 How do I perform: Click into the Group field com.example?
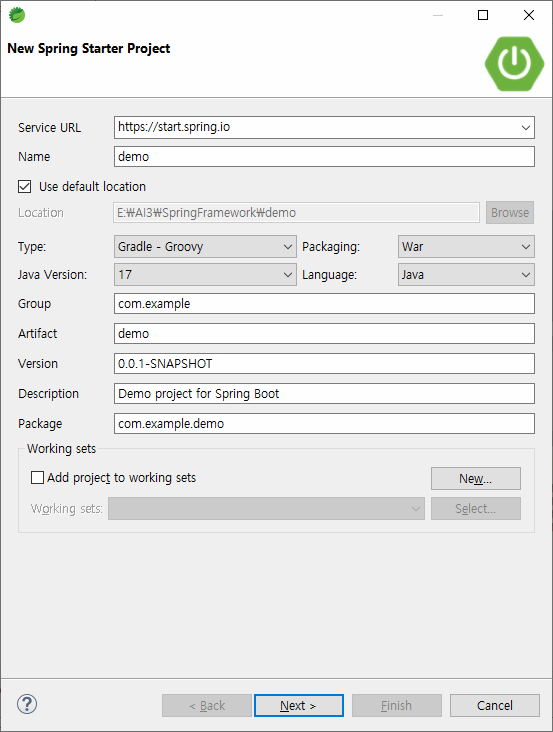click(x=324, y=303)
